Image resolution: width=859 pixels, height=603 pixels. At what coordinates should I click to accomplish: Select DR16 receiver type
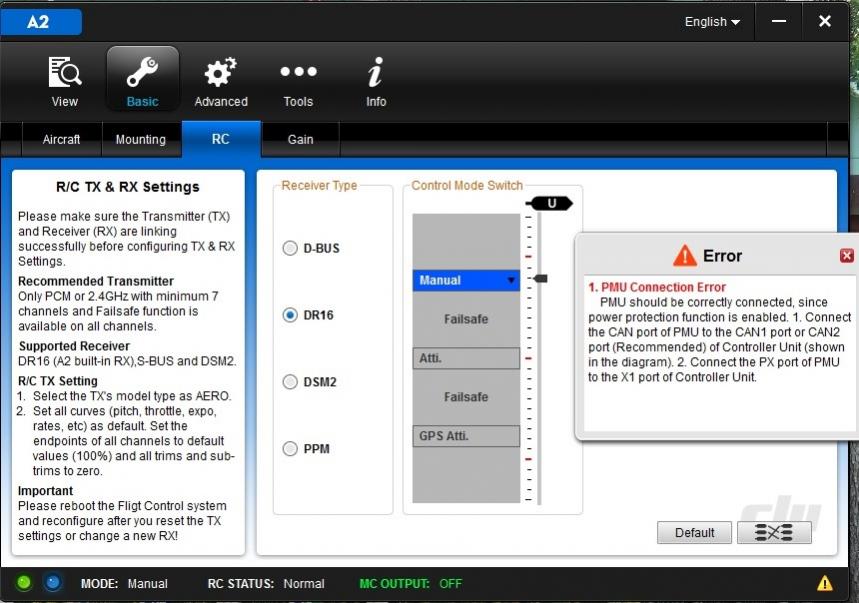tap(290, 315)
